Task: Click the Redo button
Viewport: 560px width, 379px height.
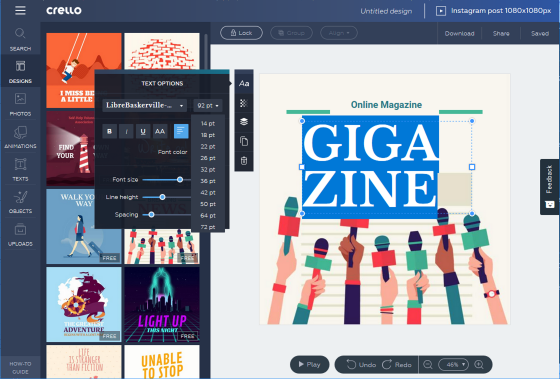Action: coord(397,365)
